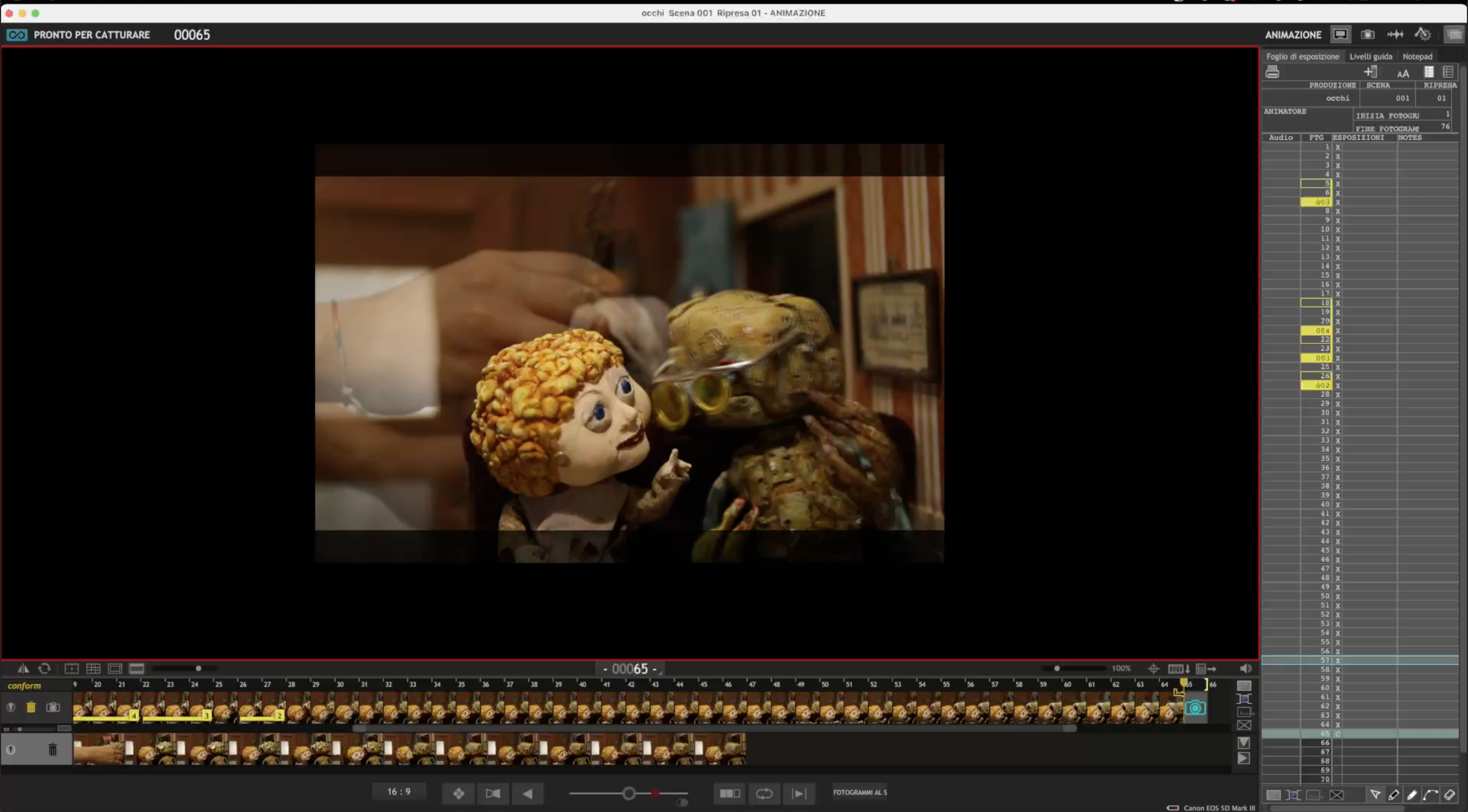
Task: Change exposure sheet font size with AA
Action: pos(1402,73)
